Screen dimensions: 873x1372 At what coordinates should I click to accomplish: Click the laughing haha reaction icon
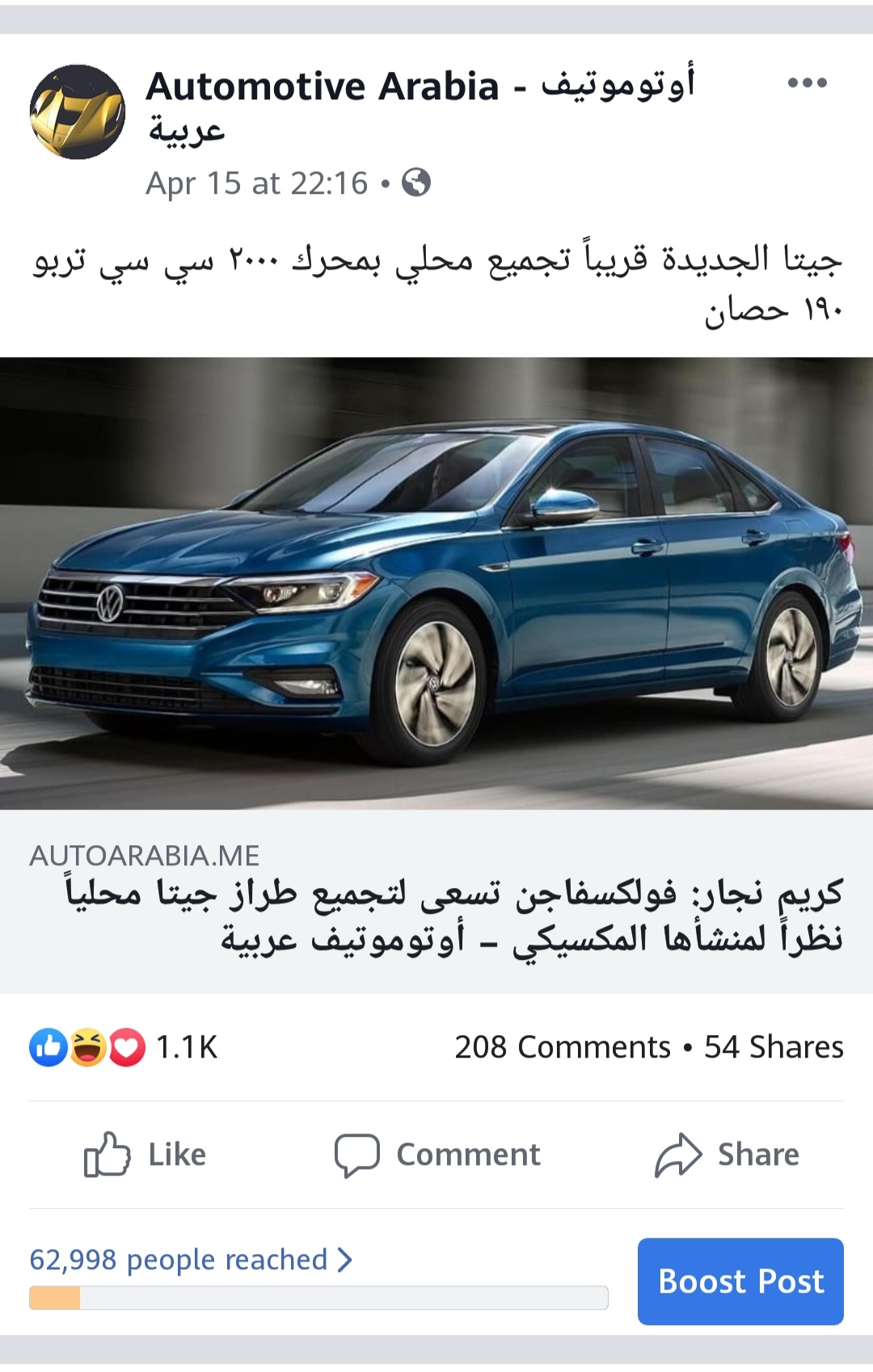point(88,1047)
